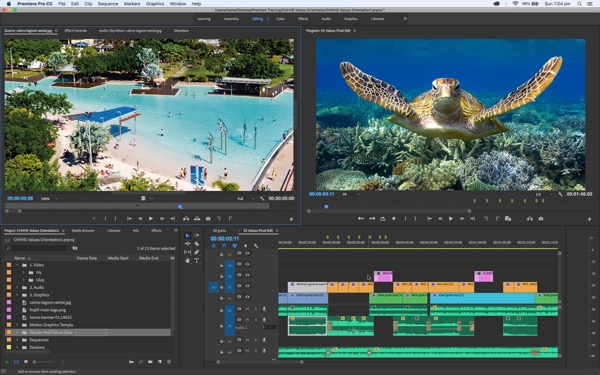Image resolution: width=600 pixels, height=375 pixels.
Task: Export frame from Source monitor camera icon
Action: click(208, 218)
